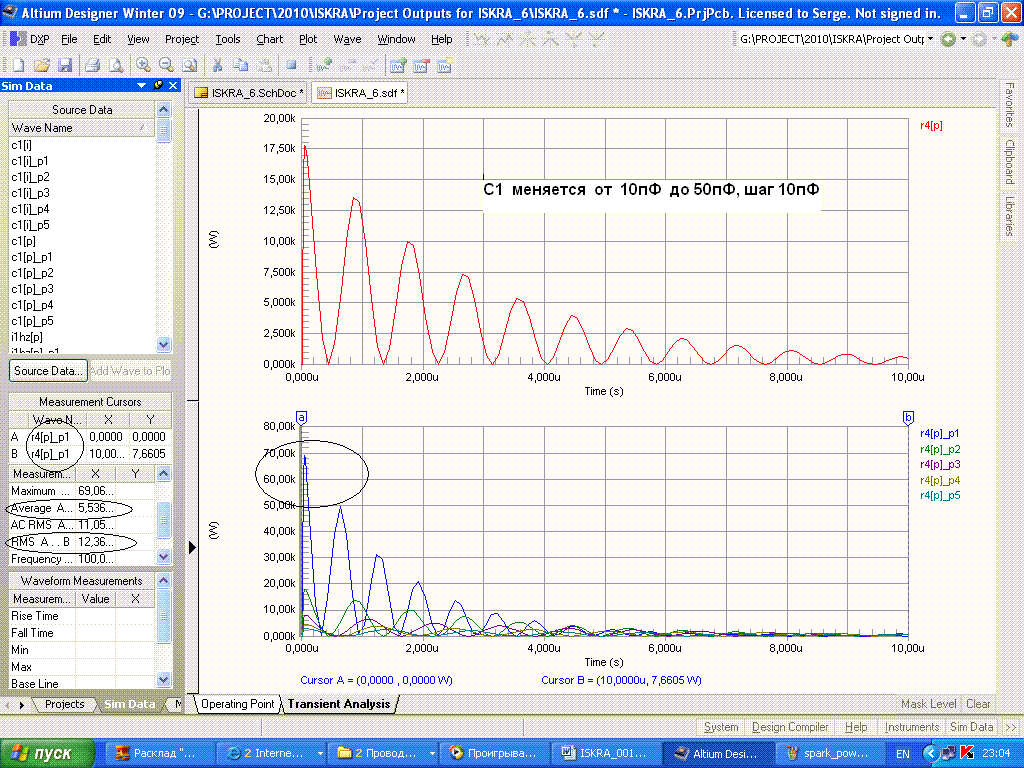Open the File menu
The width and height of the screenshot is (1024, 768).
pyautogui.click(x=69, y=39)
